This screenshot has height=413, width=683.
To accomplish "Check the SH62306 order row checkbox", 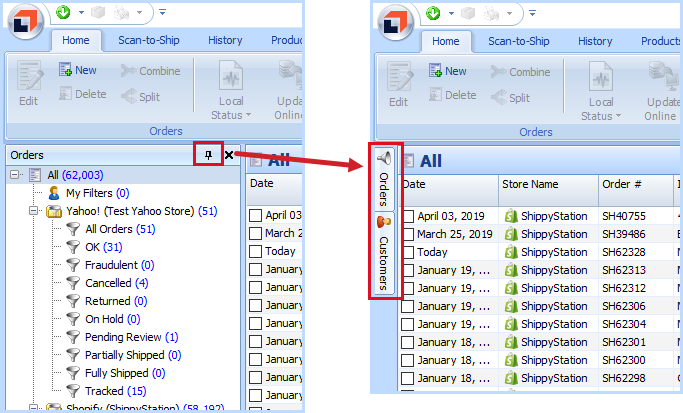I will point(408,306).
